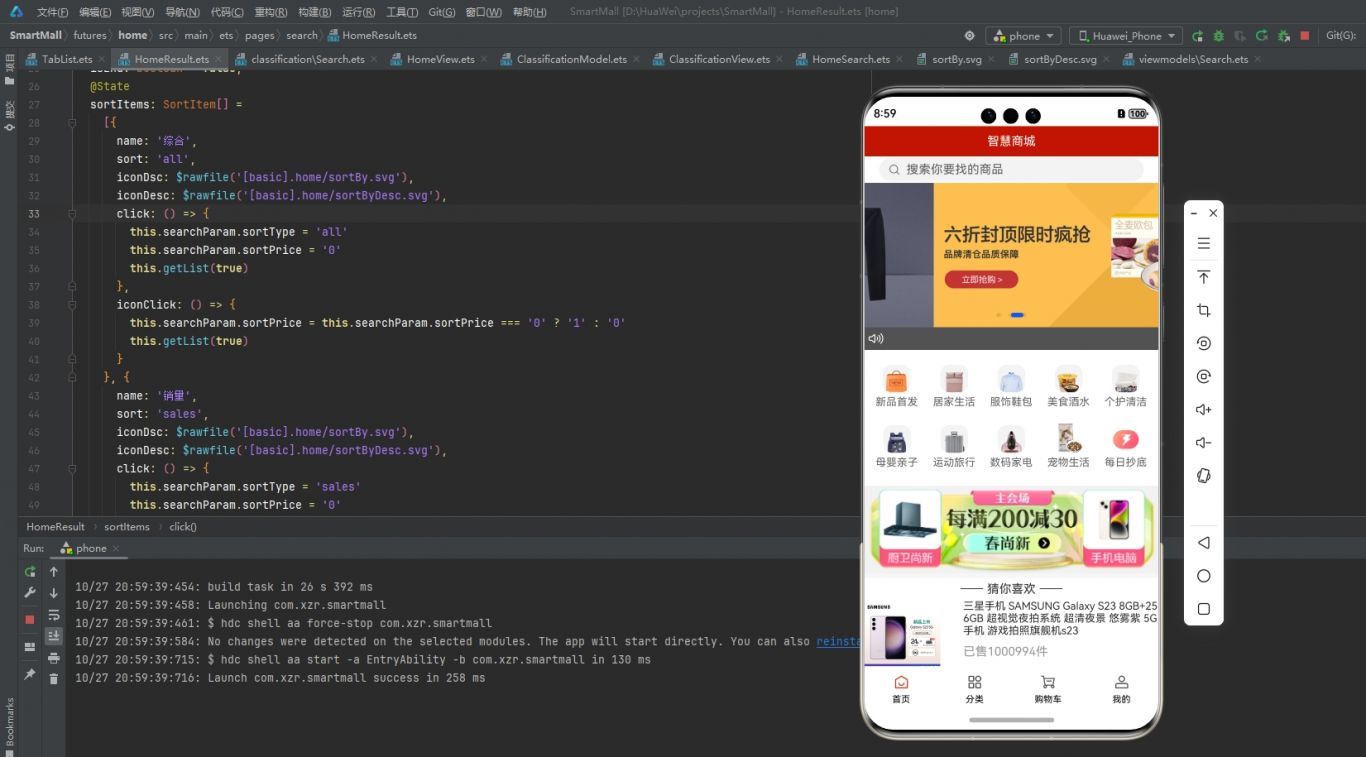
Task: Stop process with red square in Run panel
Action: click(x=30, y=620)
